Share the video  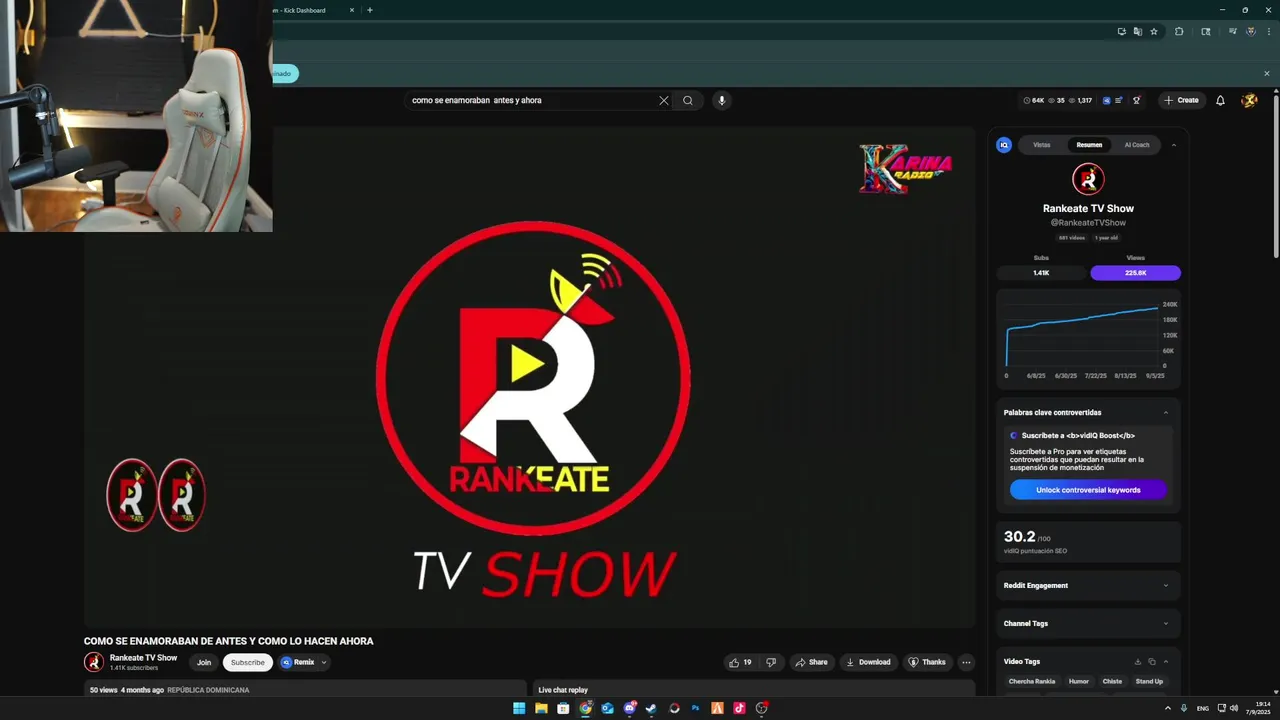coord(812,662)
